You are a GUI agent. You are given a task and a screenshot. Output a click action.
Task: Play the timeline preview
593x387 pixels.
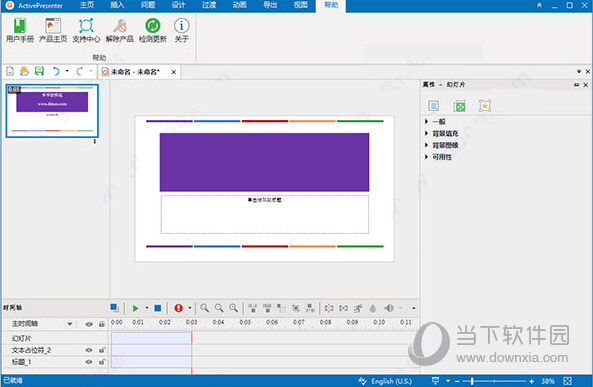[x=135, y=308]
